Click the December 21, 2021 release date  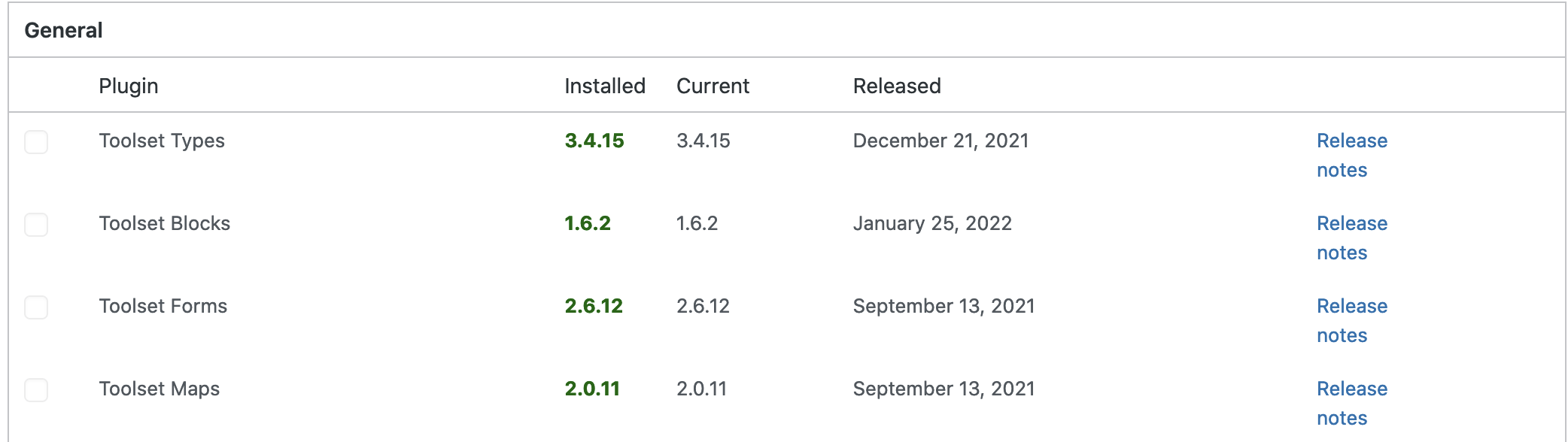(940, 141)
